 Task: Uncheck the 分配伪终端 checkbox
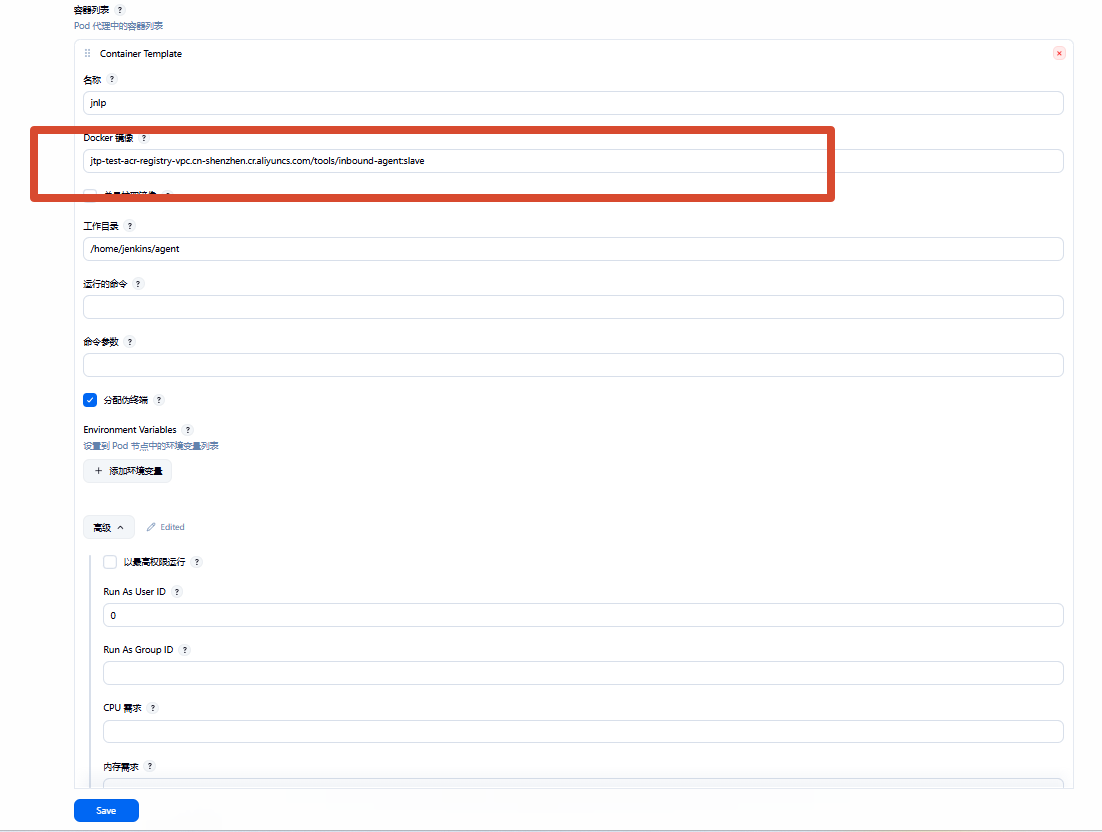click(90, 400)
